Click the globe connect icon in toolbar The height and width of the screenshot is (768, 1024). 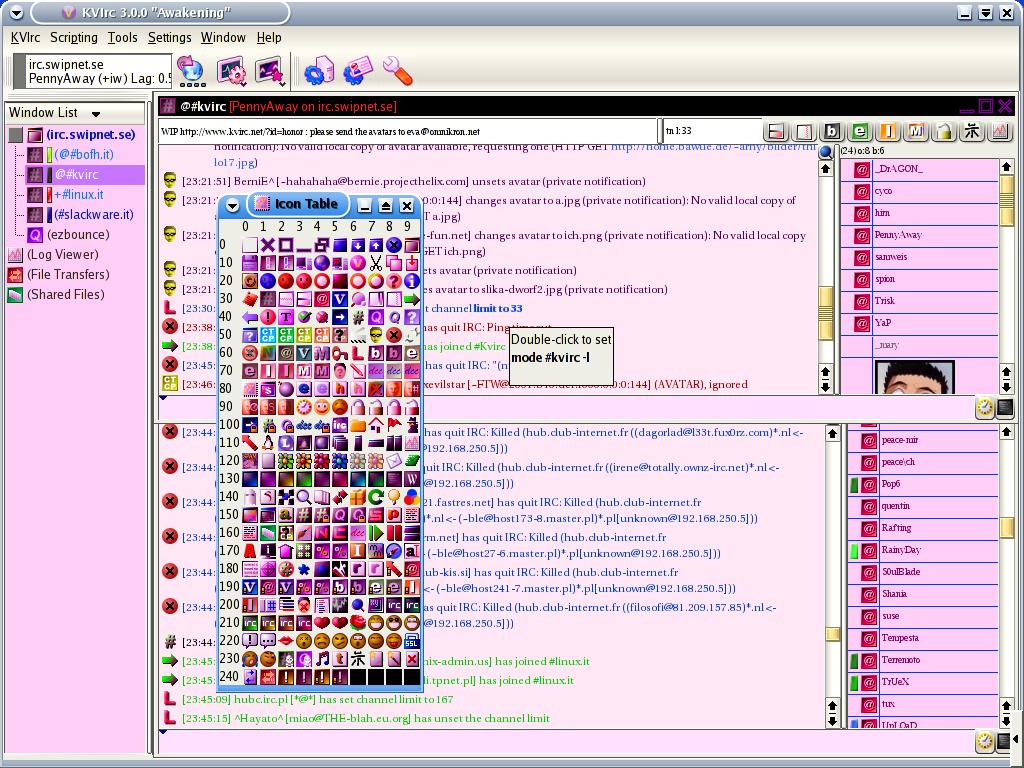(x=191, y=69)
